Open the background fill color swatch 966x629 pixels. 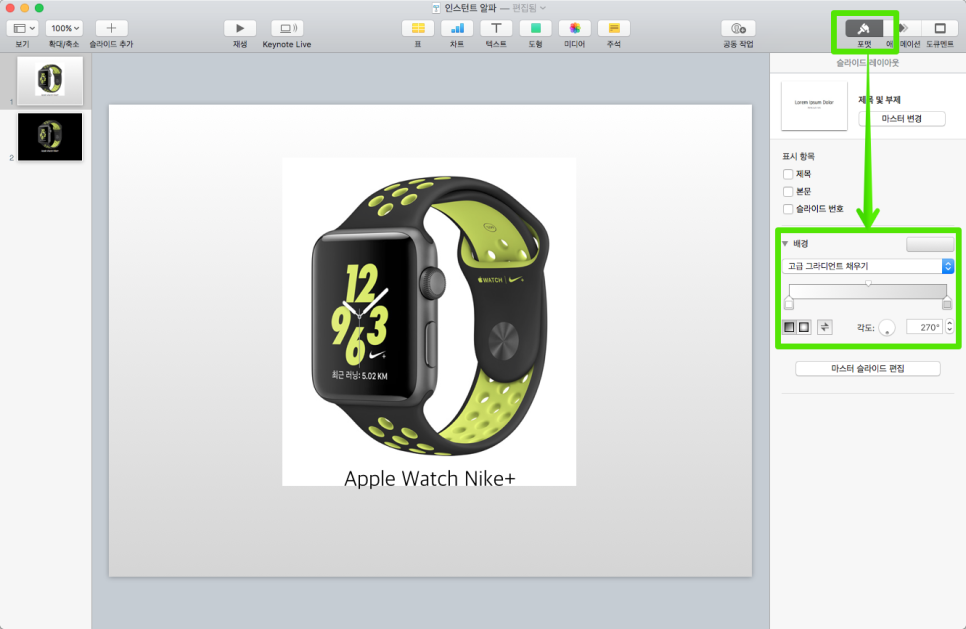point(930,245)
